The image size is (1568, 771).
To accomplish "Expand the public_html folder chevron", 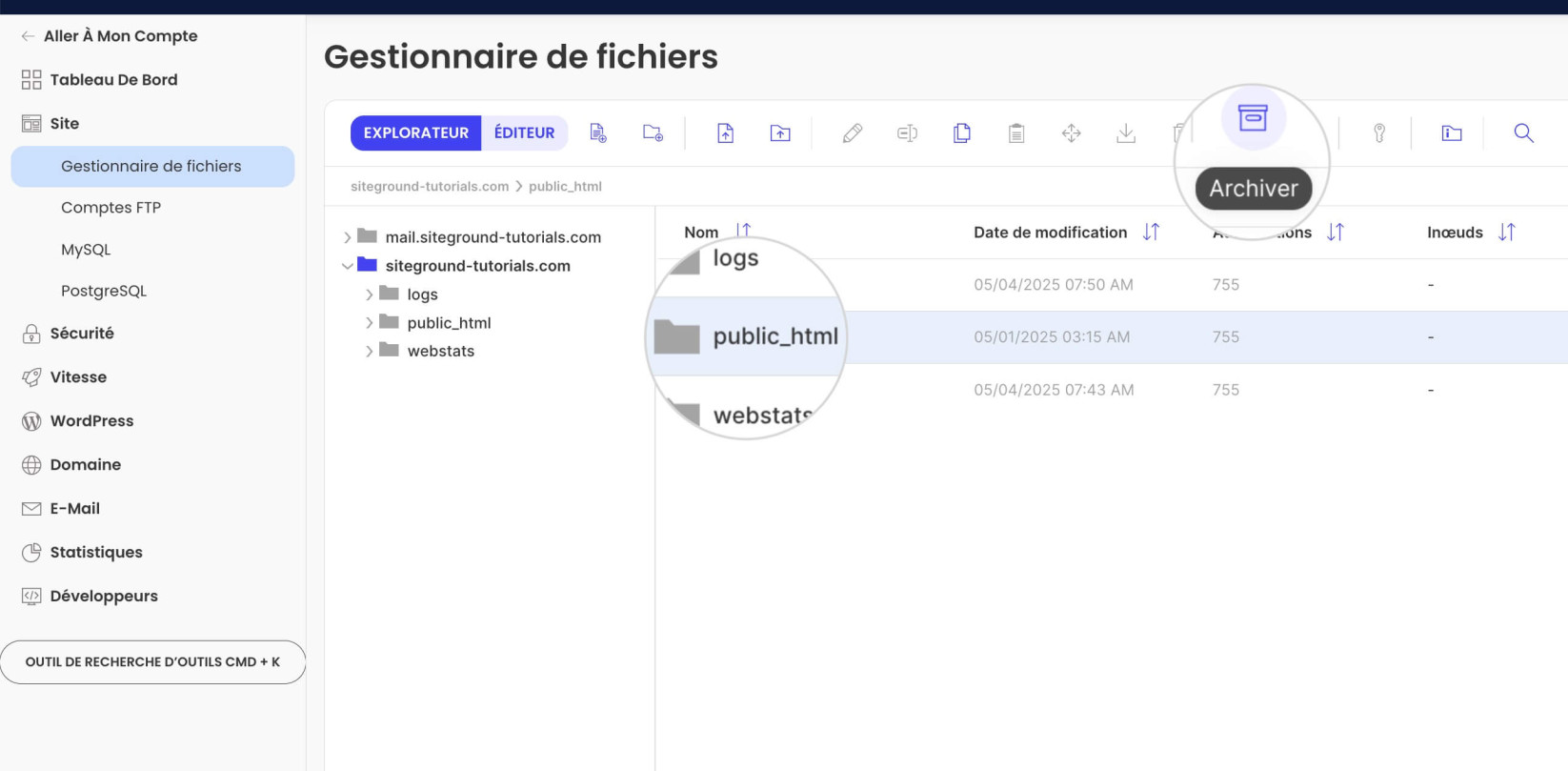I will pos(370,323).
